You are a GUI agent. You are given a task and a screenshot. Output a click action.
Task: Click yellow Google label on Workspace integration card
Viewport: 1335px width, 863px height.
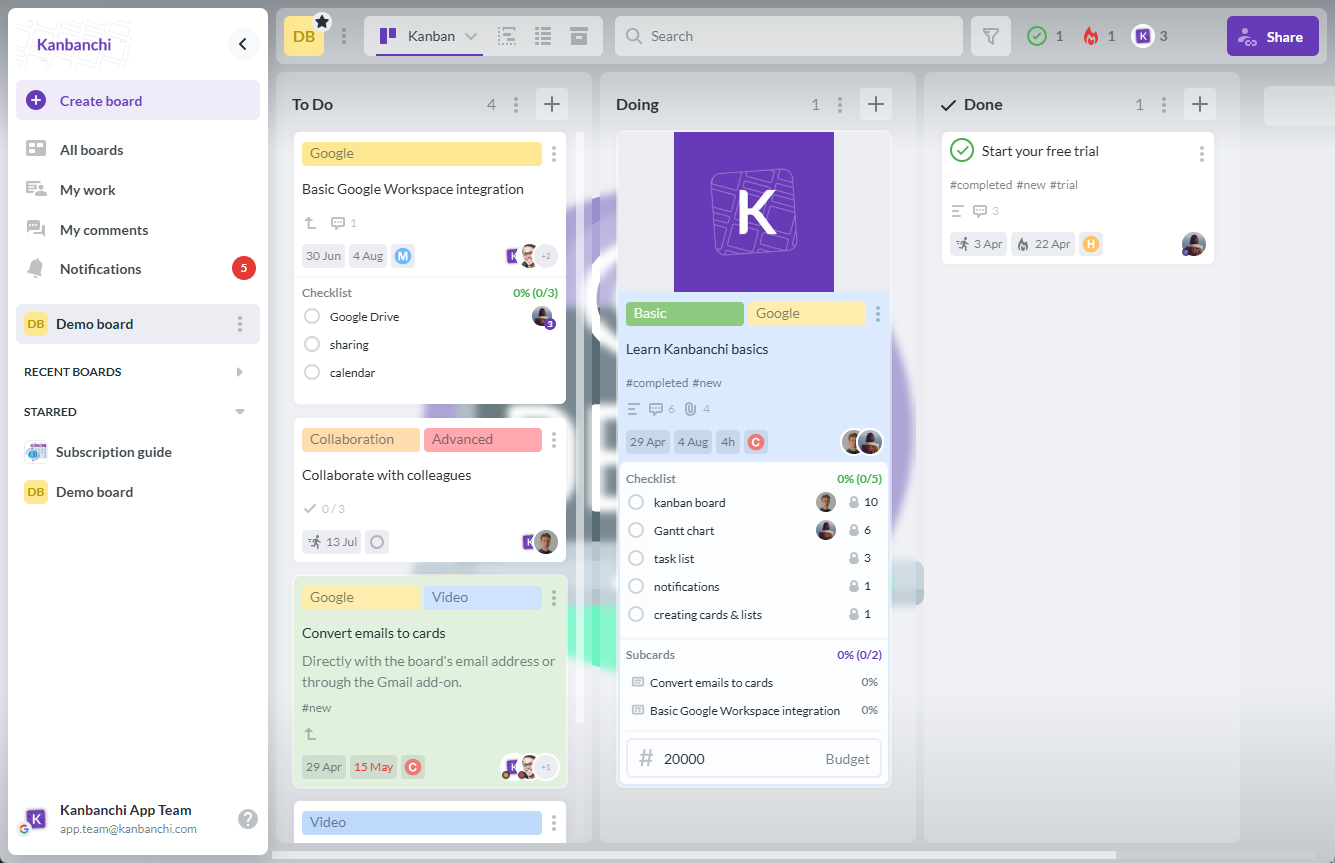(x=422, y=154)
